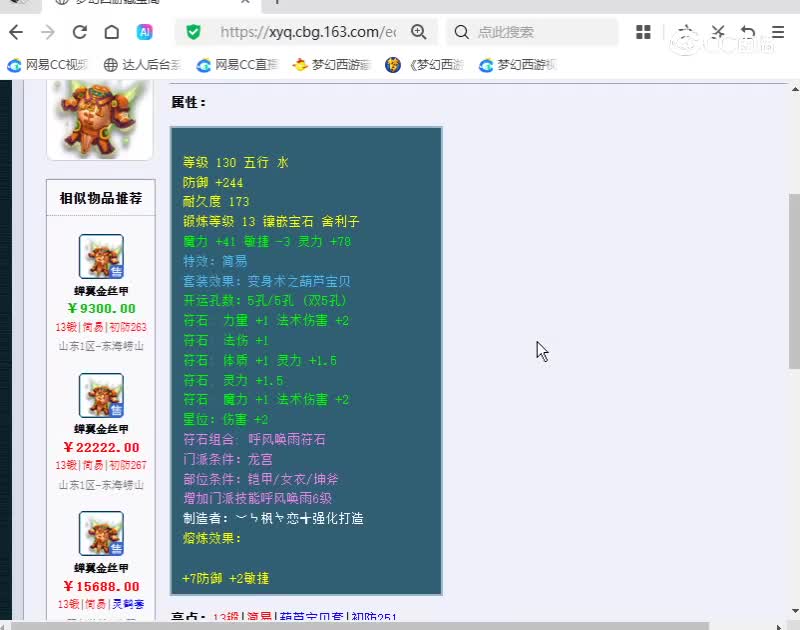
Task: Go forward with the forward arrow
Action: (47, 32)
